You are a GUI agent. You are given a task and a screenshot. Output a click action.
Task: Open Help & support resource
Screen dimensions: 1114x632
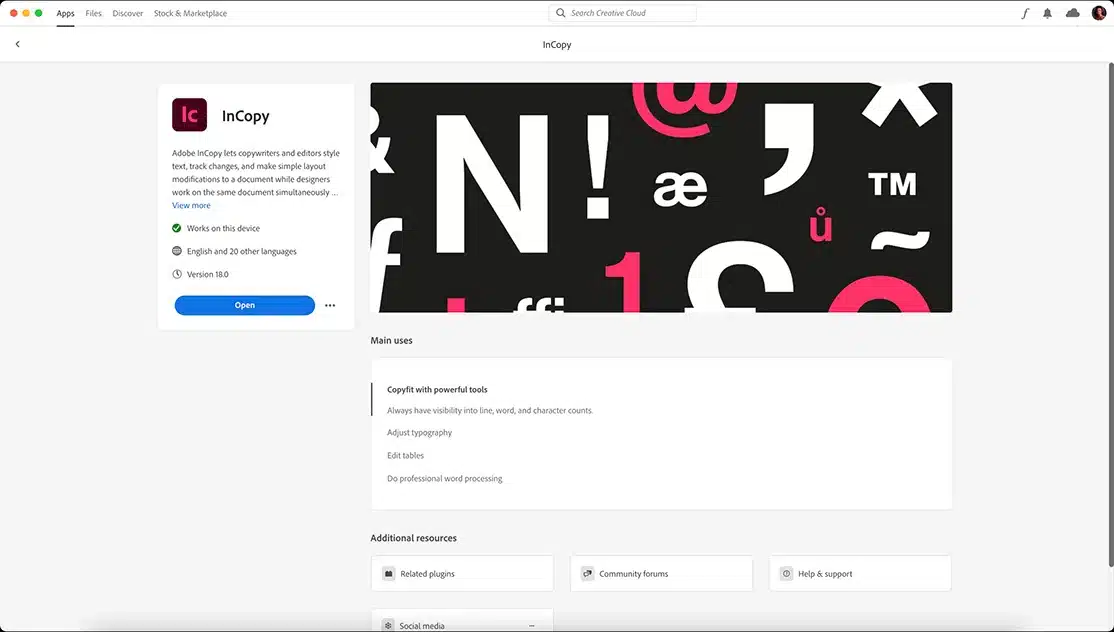click(860, 574)
